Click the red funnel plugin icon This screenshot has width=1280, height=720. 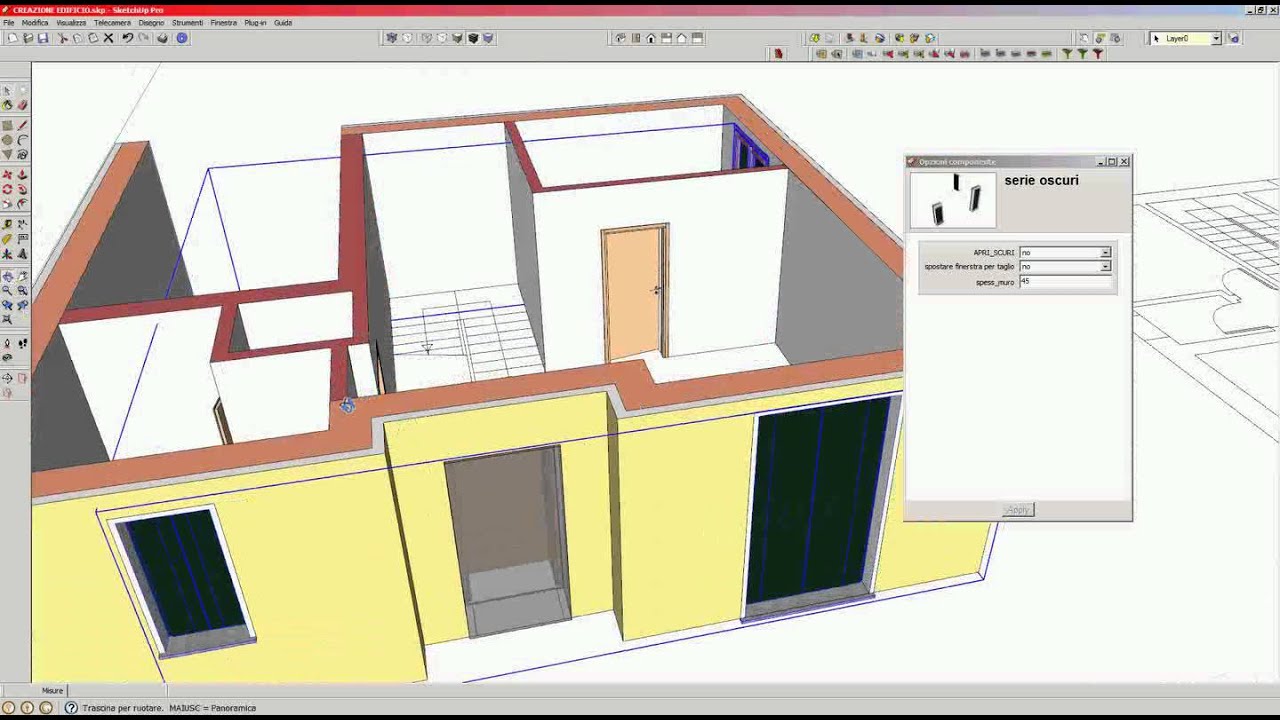click(x=1097, y=53)
